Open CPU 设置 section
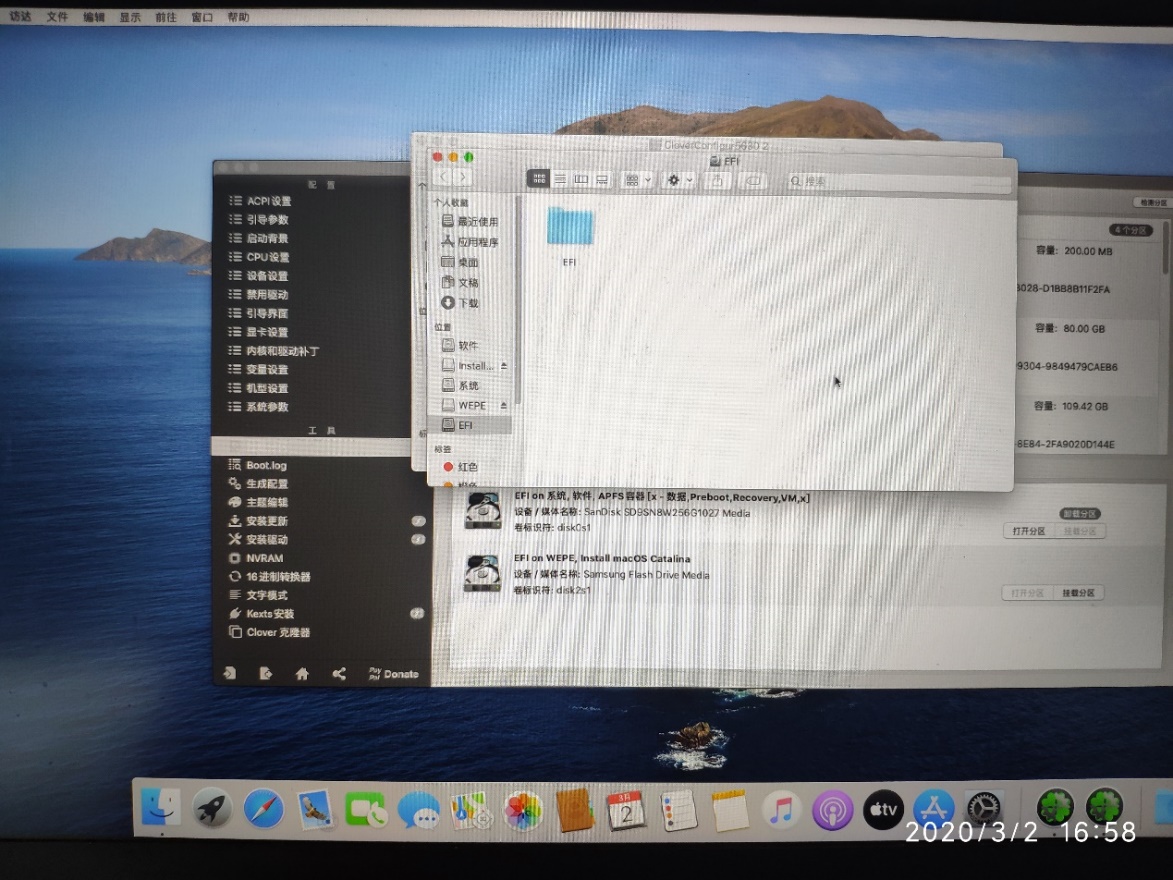The height and width of the screenshot is (880, 1173). pyautogui.click(x=258, y=257)
